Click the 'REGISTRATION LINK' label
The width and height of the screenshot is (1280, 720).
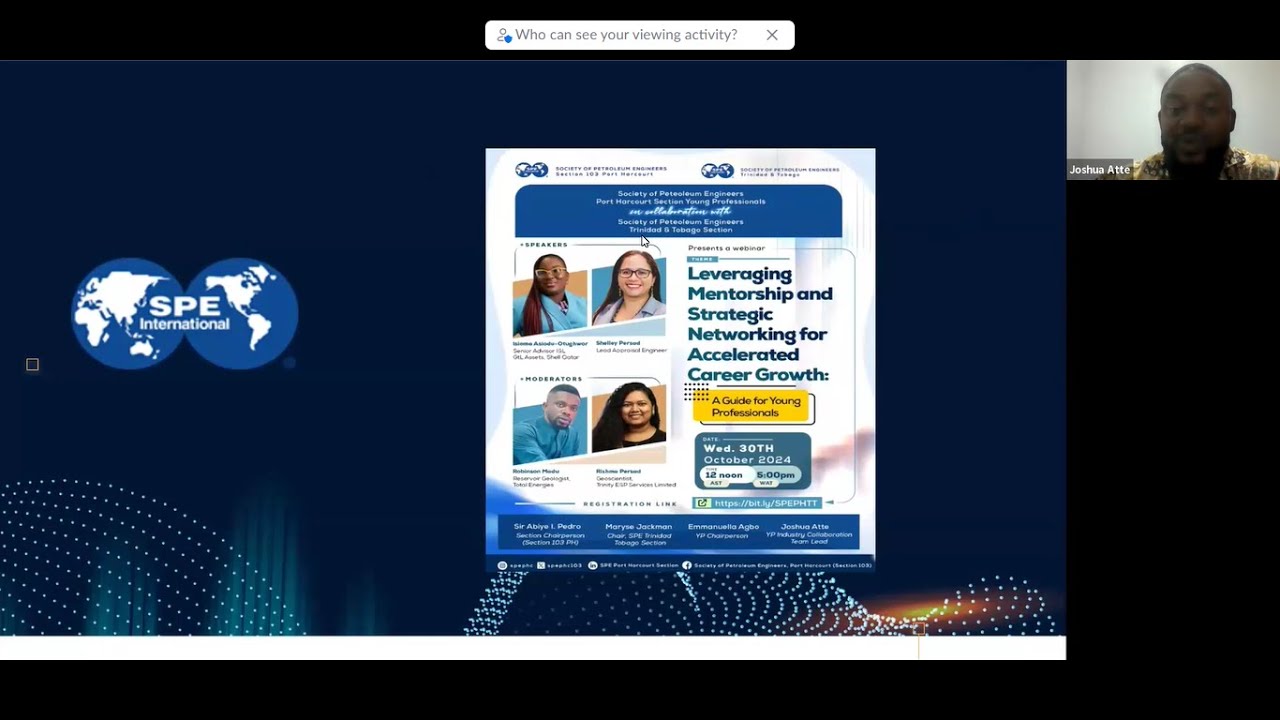[x=630, y=504]
